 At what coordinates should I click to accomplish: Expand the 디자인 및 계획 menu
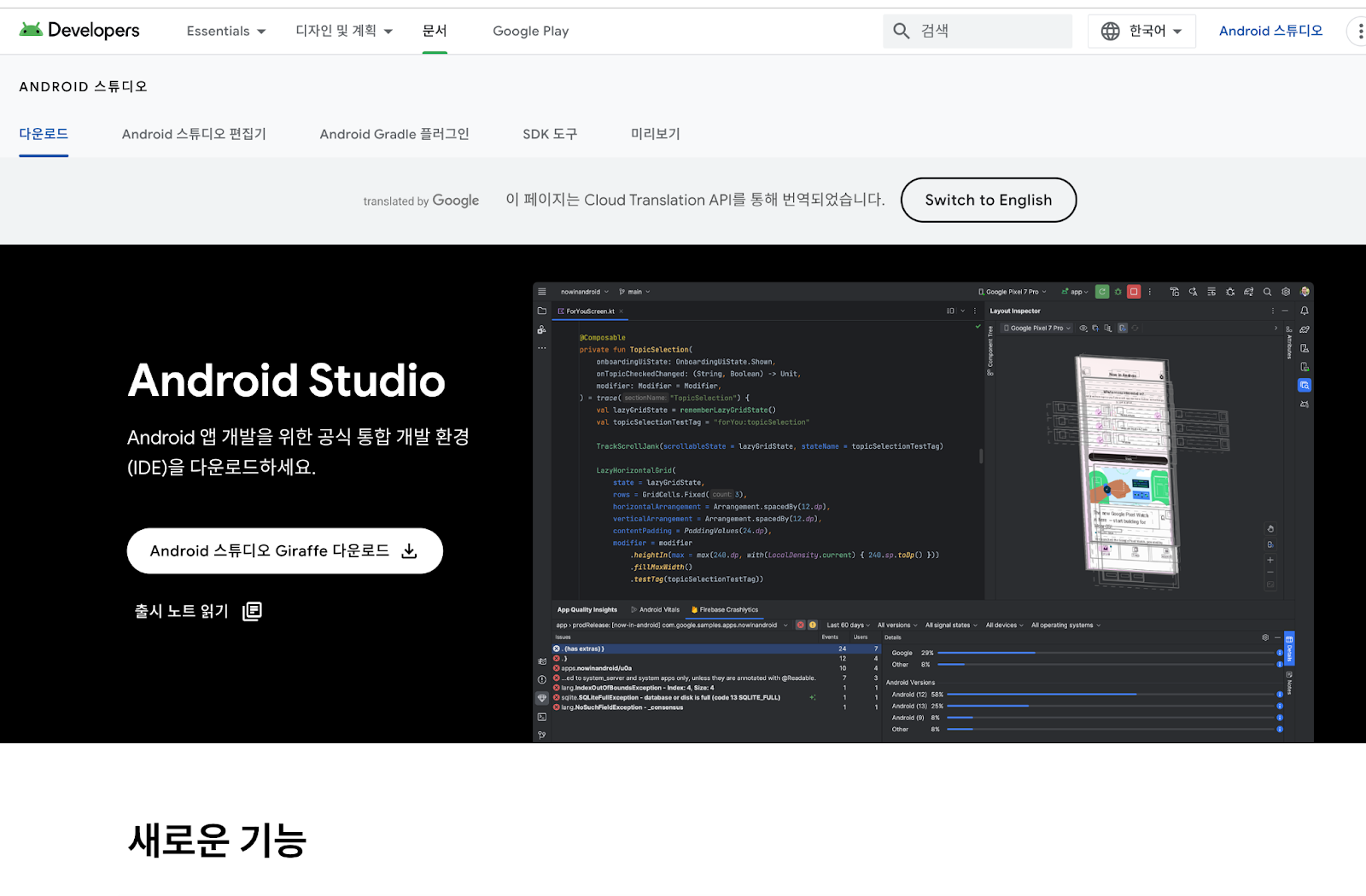[344, 31]
